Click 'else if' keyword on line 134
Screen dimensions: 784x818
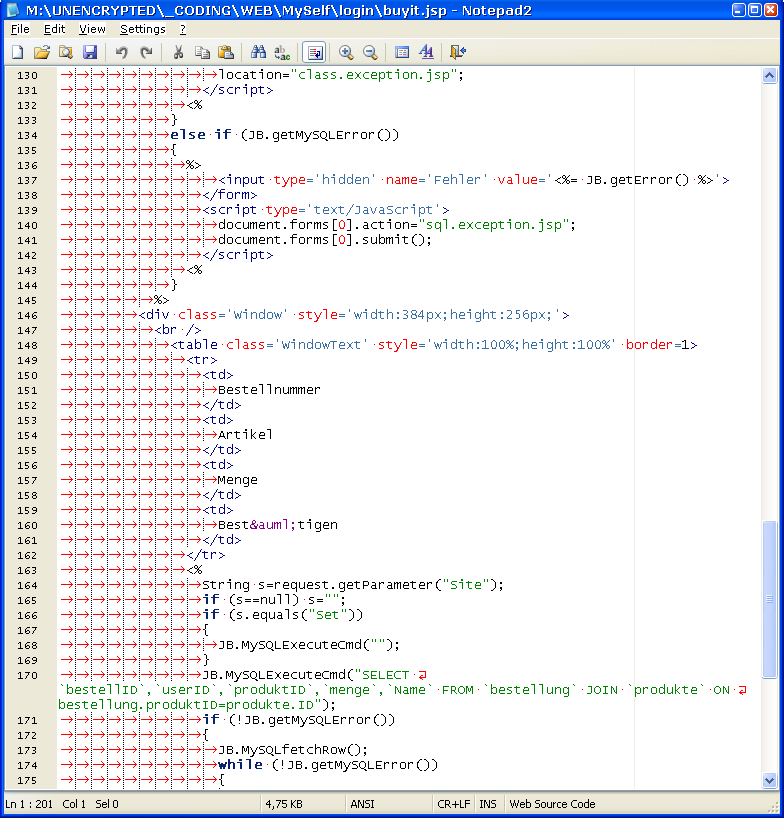click(x=201, y=135)
